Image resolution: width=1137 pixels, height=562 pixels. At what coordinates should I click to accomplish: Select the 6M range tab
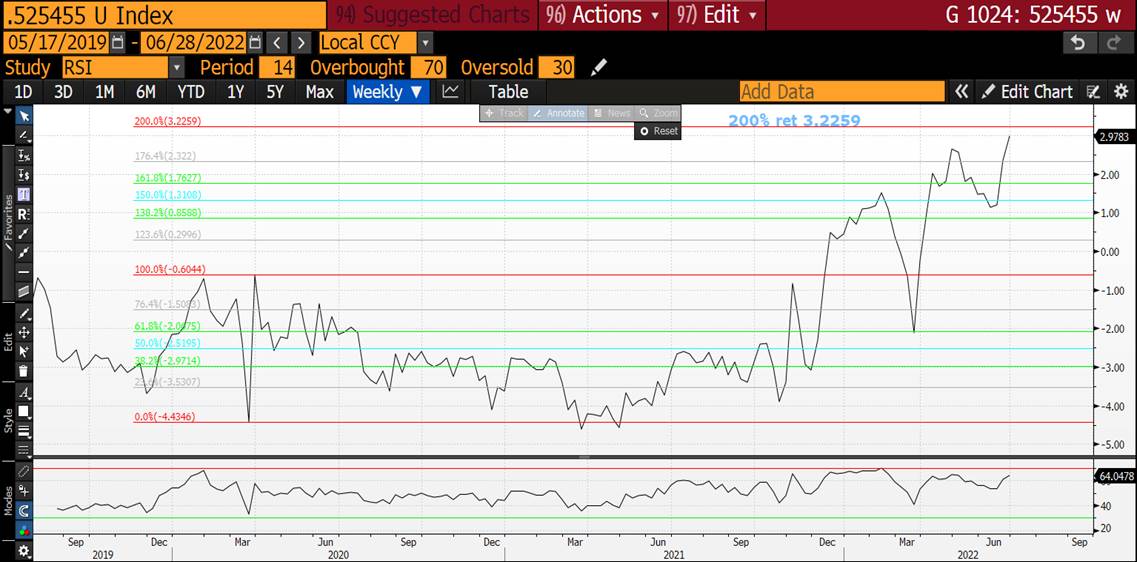pos(145,92)
